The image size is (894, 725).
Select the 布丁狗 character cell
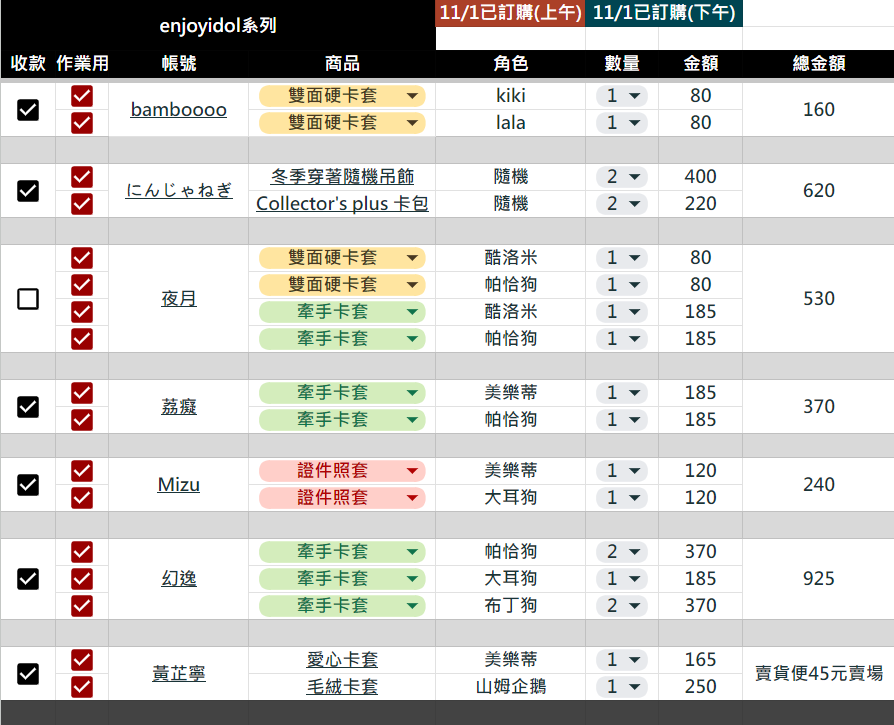510,606
